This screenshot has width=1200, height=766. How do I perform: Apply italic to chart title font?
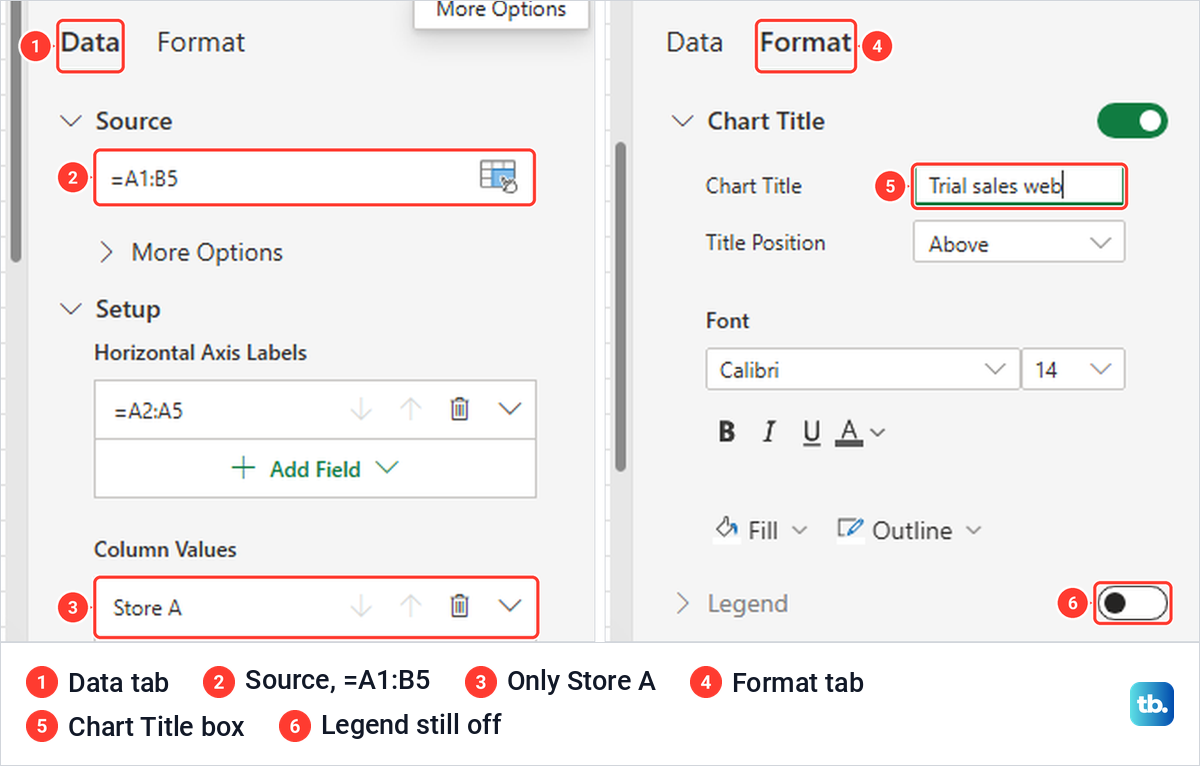769,432
